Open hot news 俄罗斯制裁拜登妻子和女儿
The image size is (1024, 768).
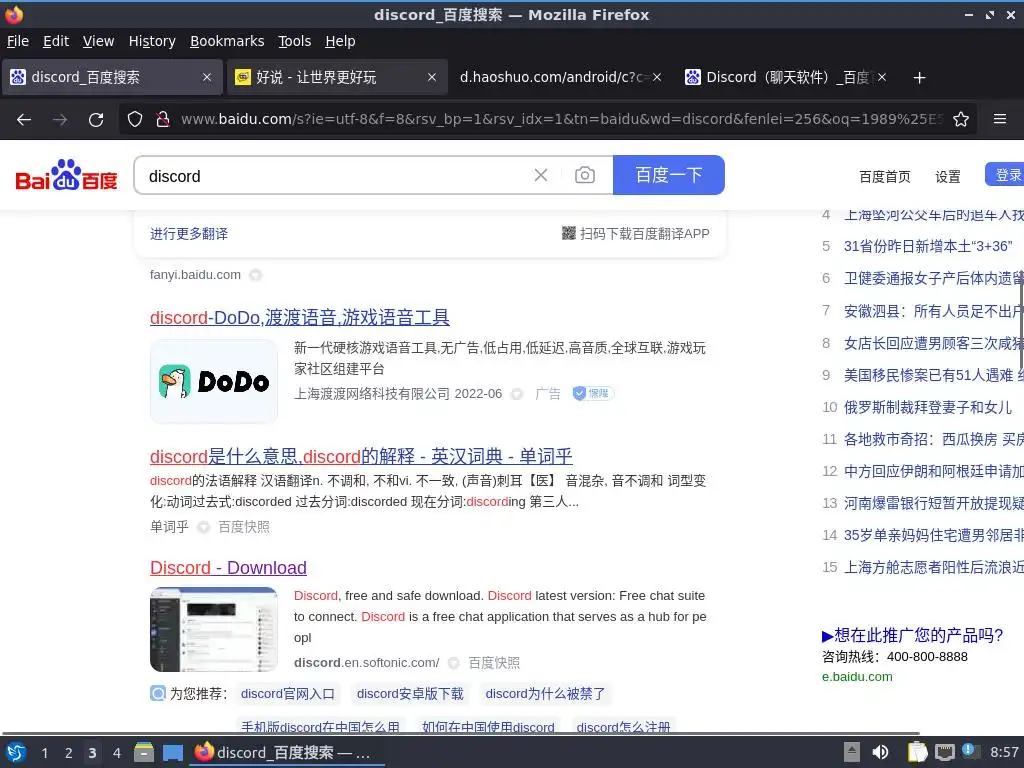pyautogui.click(x=927, y=408)
